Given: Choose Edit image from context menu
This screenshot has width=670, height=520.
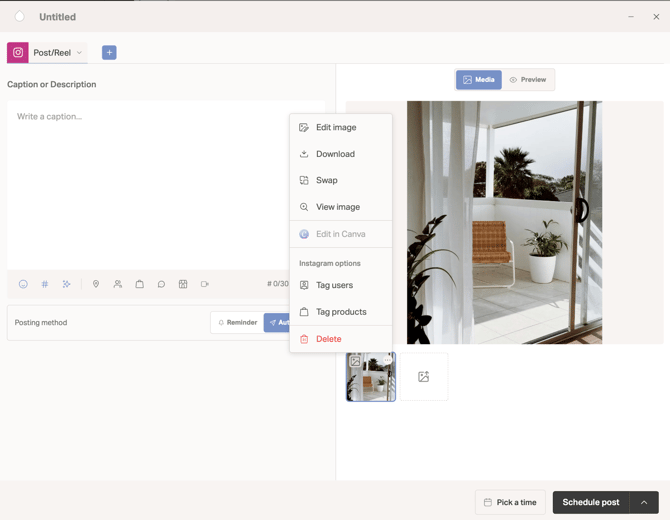Looking at the screenshot, I should pos(341,127).
